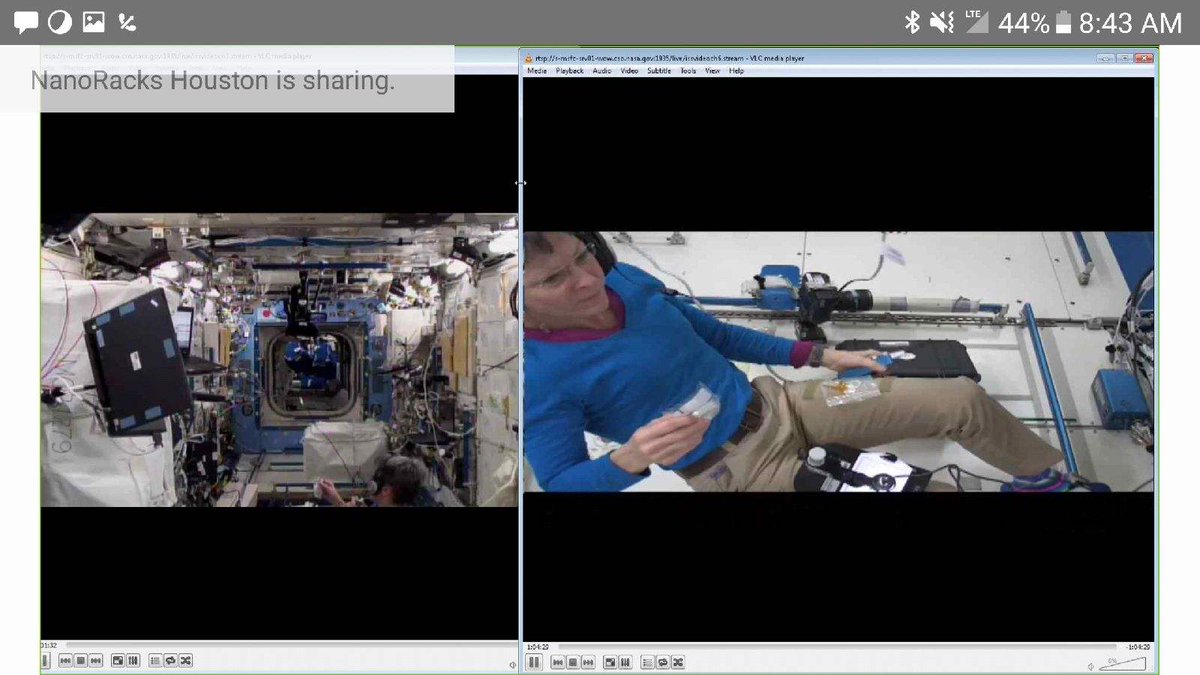Stop the right VLC stream

[573, 662]
